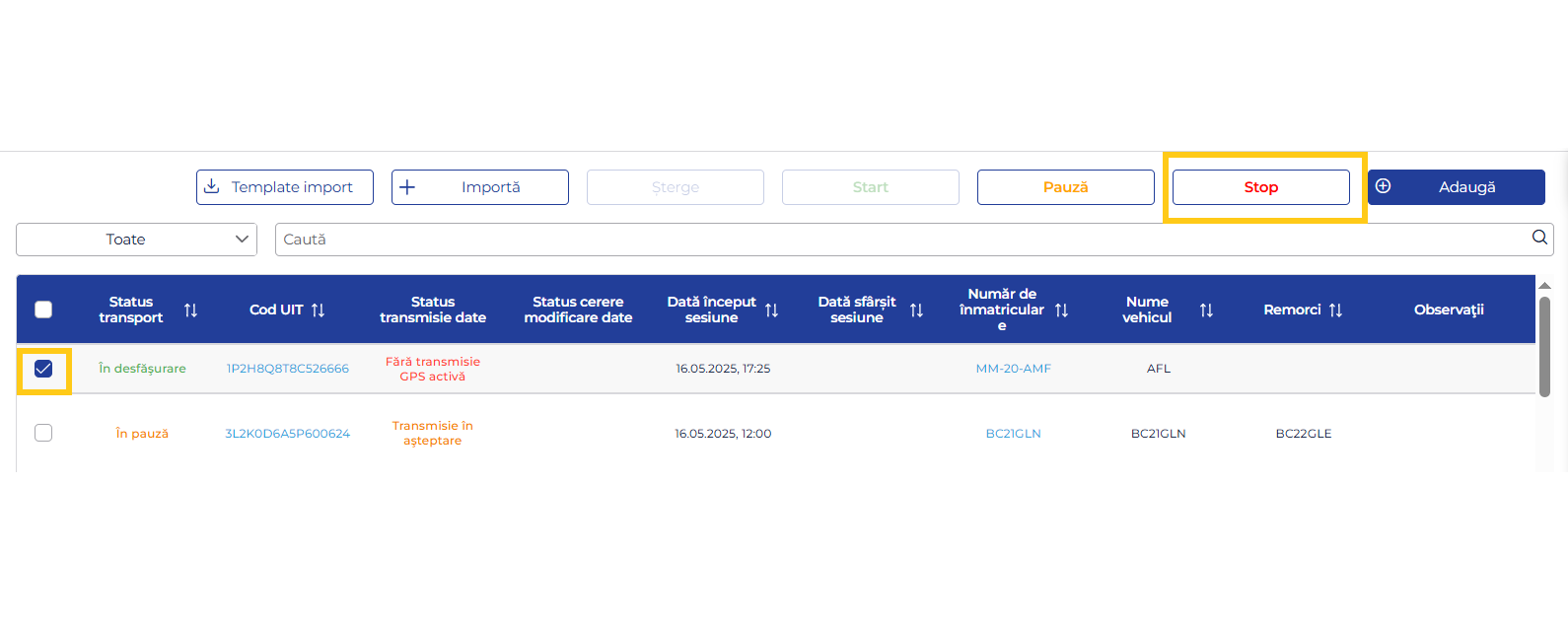Sort by Nume vehicul column arrows
Image resolution: width=1568 pixels, height=620 pixels.
pyautogui.click(x=1206, y=310)
